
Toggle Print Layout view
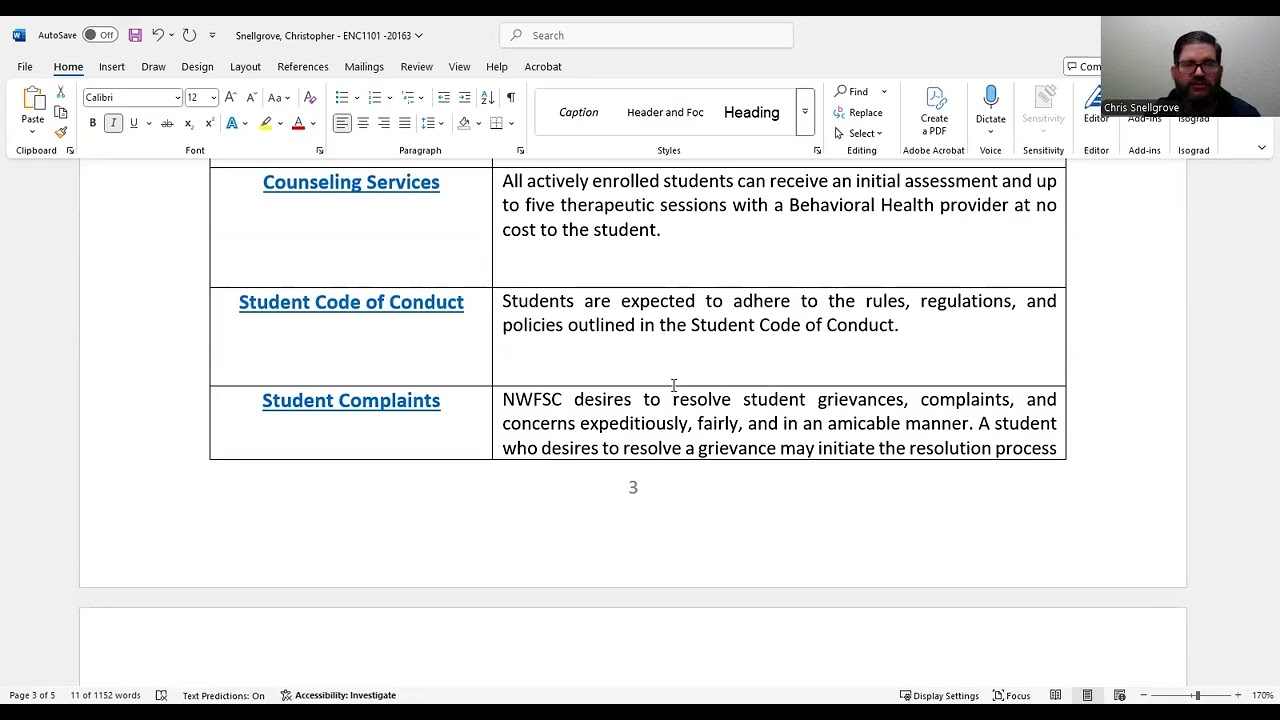[1087, 695]
